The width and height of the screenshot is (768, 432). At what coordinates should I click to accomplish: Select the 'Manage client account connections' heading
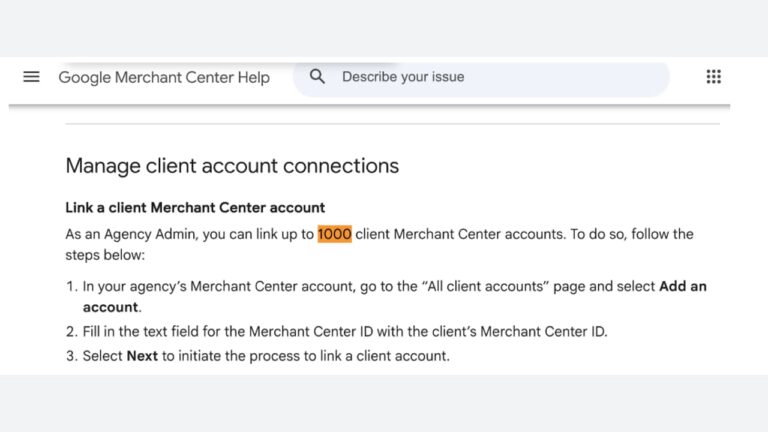tap(232, 166)
